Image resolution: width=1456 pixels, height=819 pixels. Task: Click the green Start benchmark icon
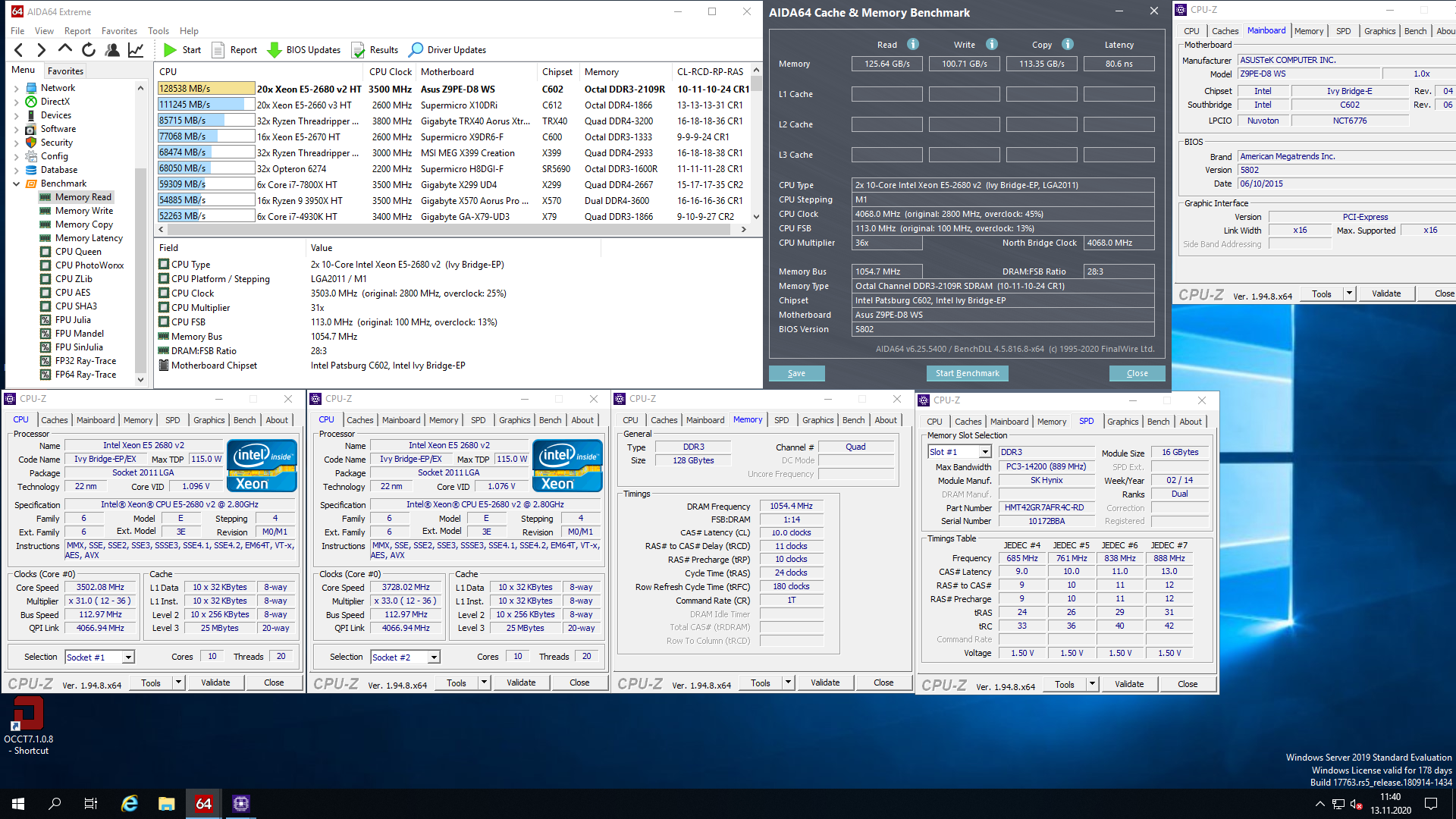pos(170,50)
